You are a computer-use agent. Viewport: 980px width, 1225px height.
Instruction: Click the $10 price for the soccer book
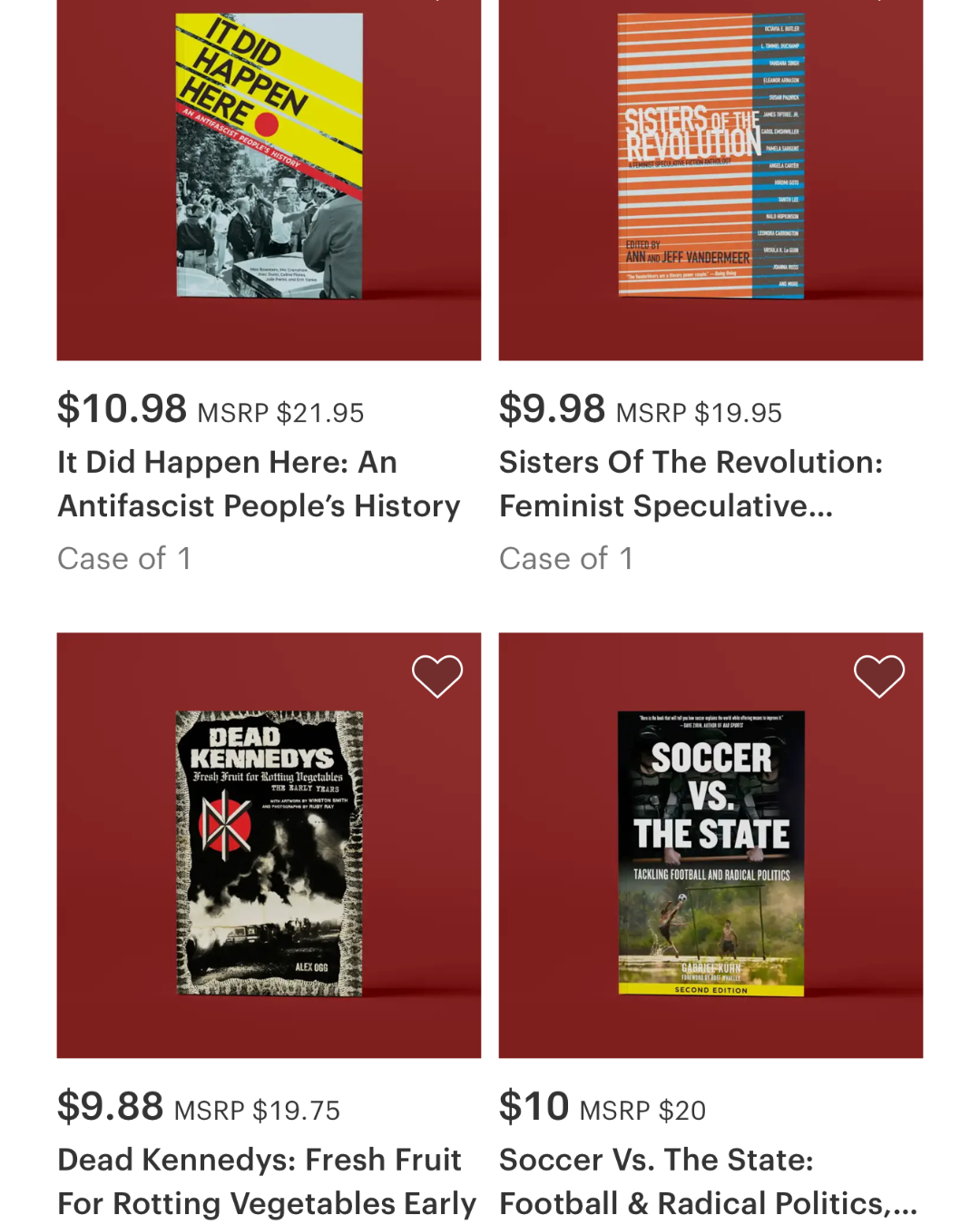point(534,1107)
